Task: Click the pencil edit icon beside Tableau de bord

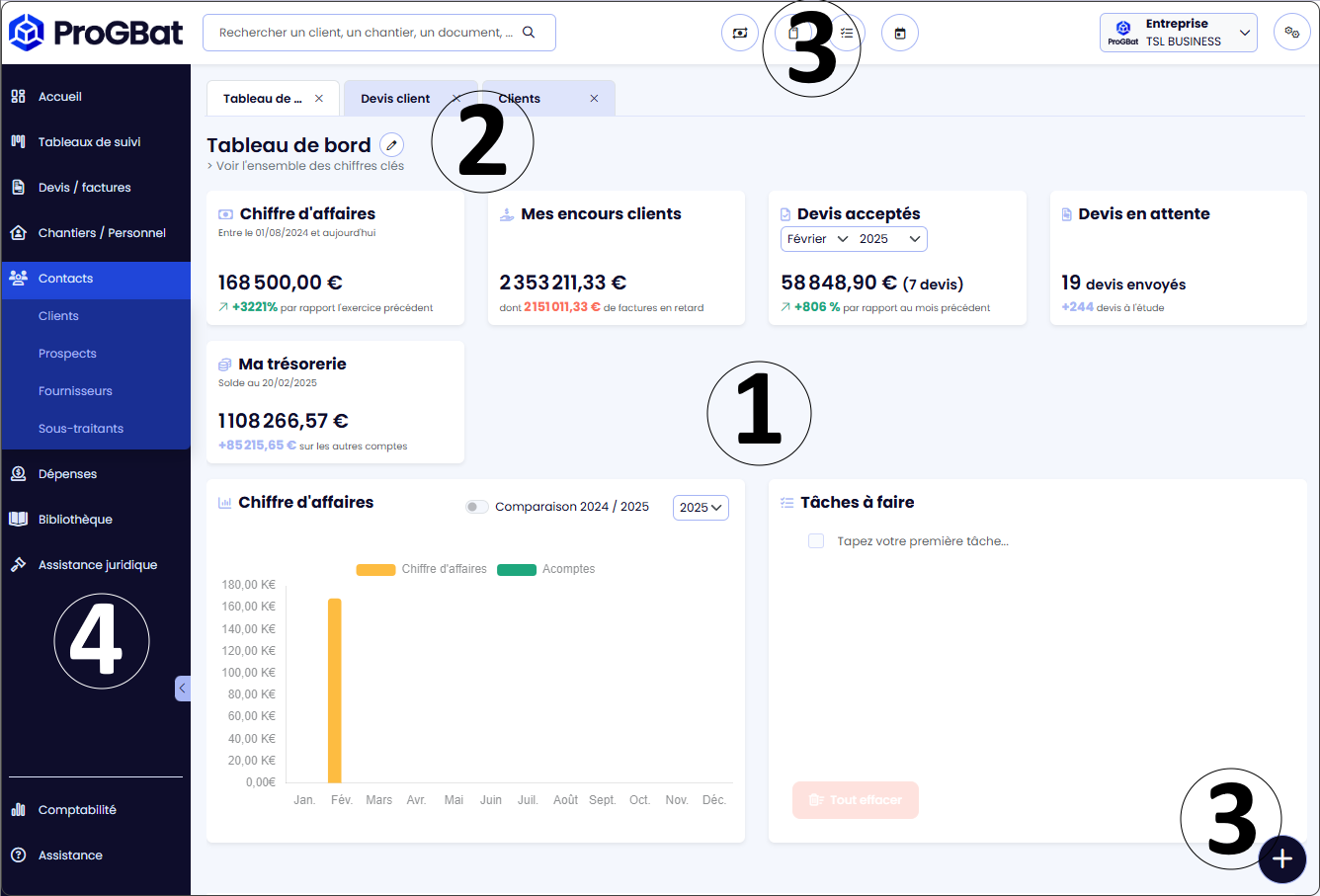Action: tap(392, 145)
